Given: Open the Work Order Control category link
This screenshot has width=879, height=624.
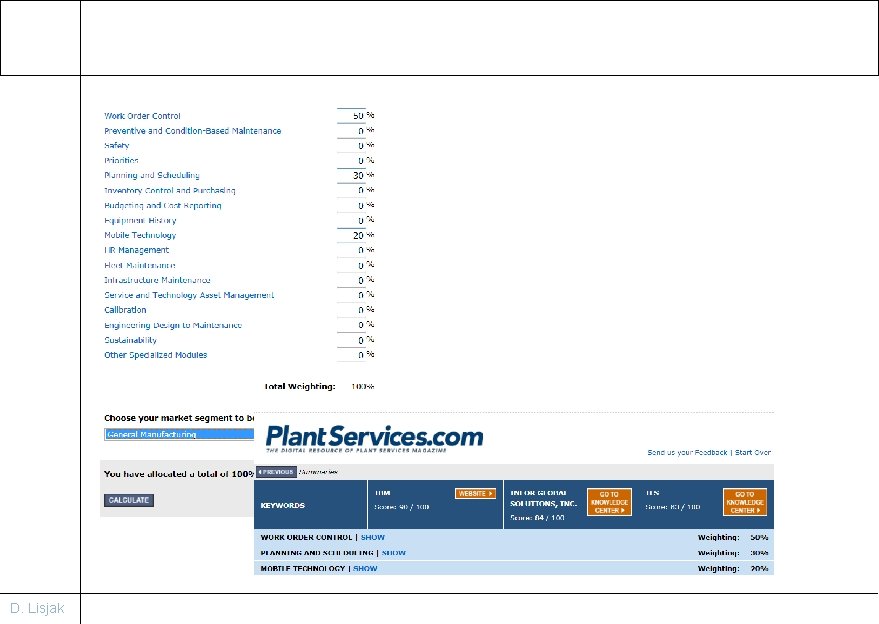Looking at the screenshot, I should [142, 116].
